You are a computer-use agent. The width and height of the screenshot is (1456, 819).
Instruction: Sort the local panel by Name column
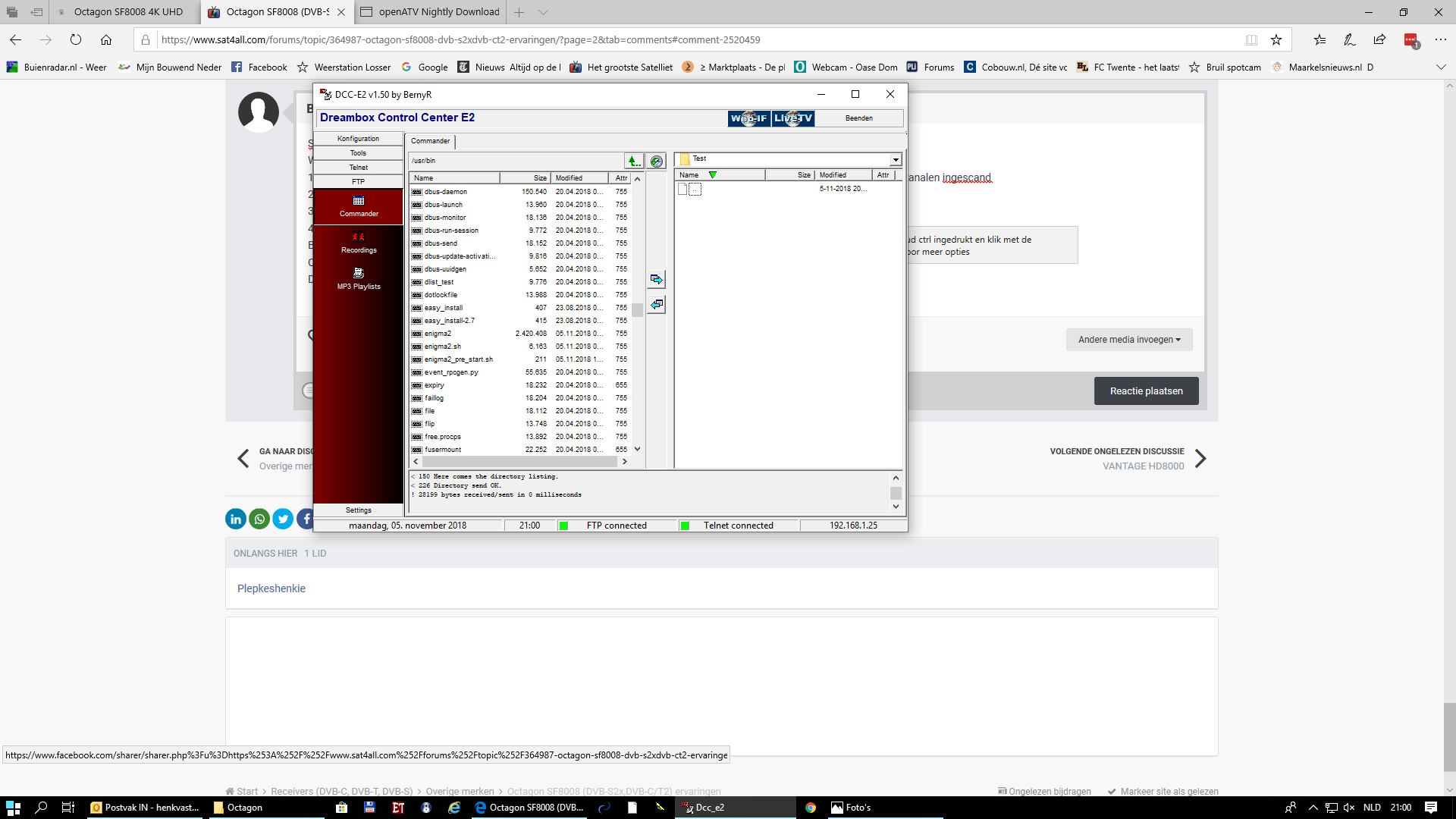point(719,175)
